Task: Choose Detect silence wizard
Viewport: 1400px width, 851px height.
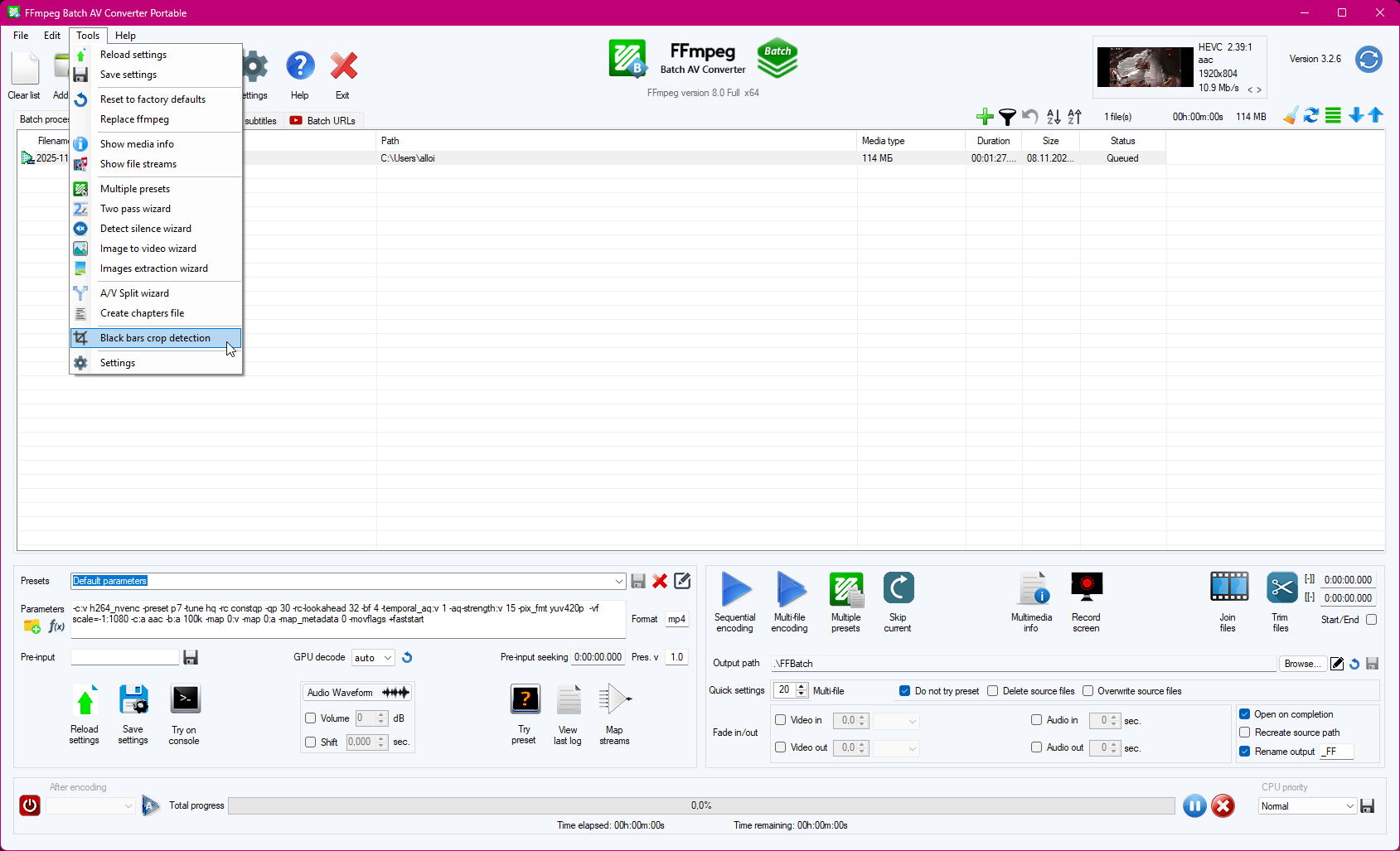Action: pos(156,229)
